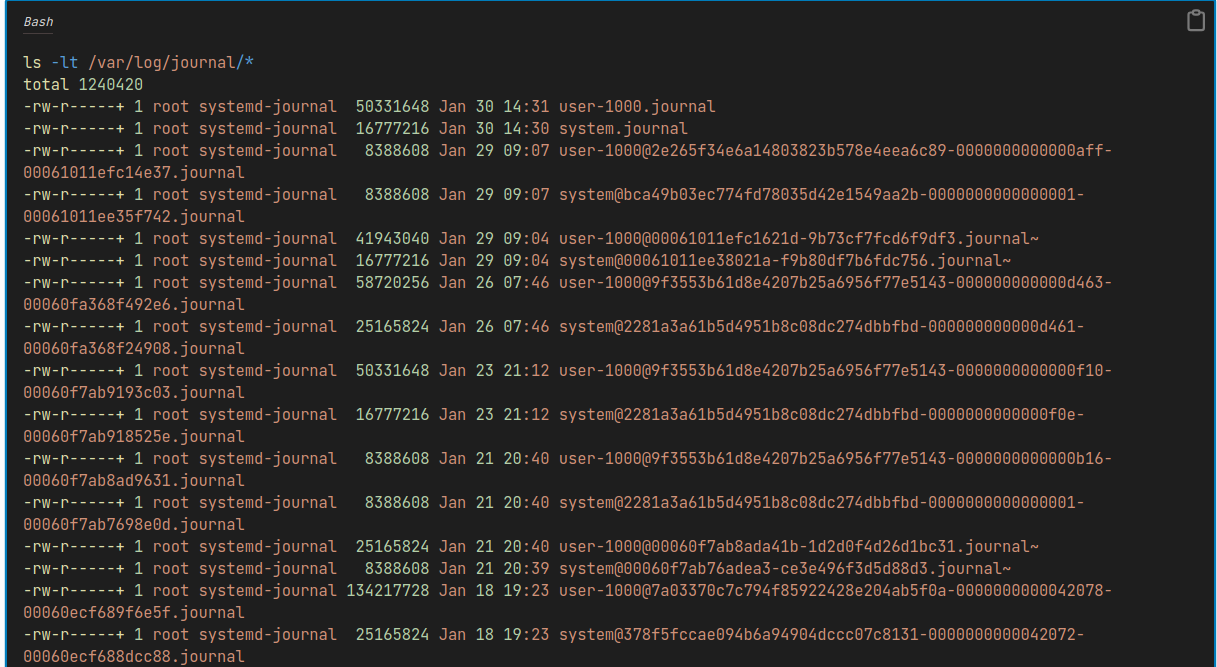Screen dimensions: 1217x667
Task: Click the /var/log/journal/* path text
Action: pyautogui.click(x=171, y=62)
